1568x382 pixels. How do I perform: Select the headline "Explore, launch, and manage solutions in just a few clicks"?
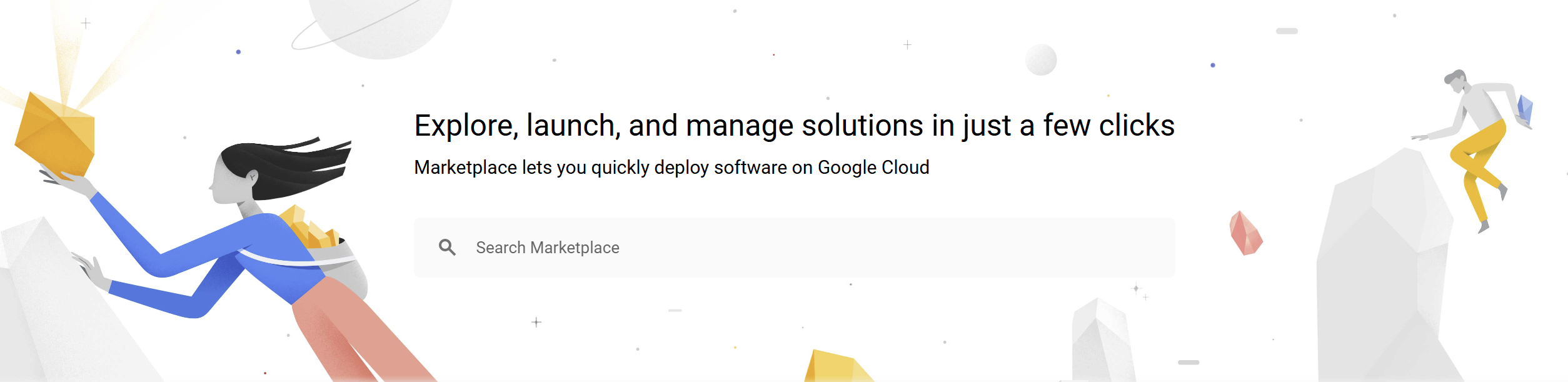click(794, 126)
